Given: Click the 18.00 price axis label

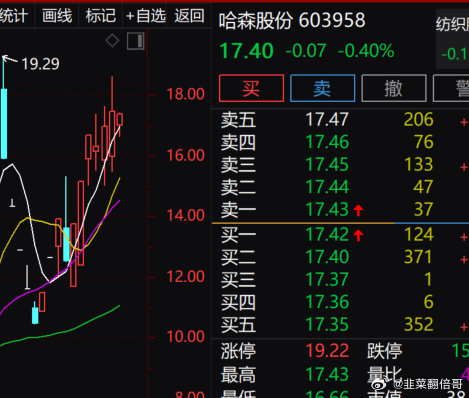Looking at the screenshot, I should pos(185,94).
